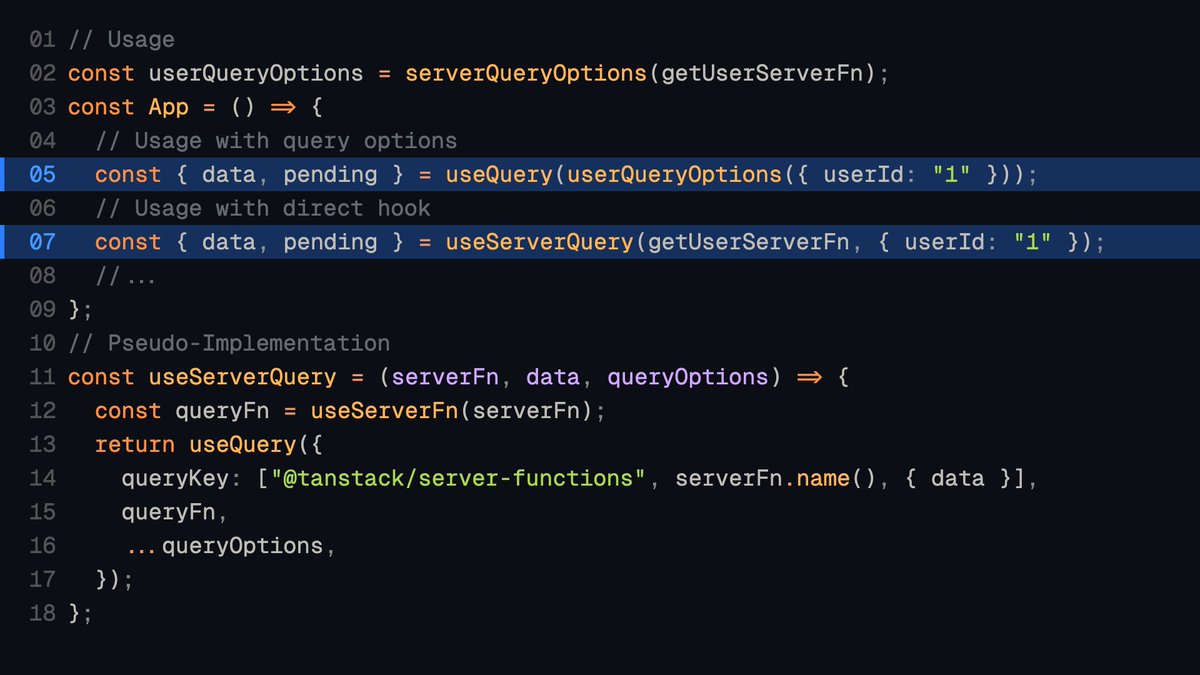1200x675 pixels.
Task: Click 'getUserServerFn' argument on line 07
Action: pyautogui.click(x=748, y=242)
